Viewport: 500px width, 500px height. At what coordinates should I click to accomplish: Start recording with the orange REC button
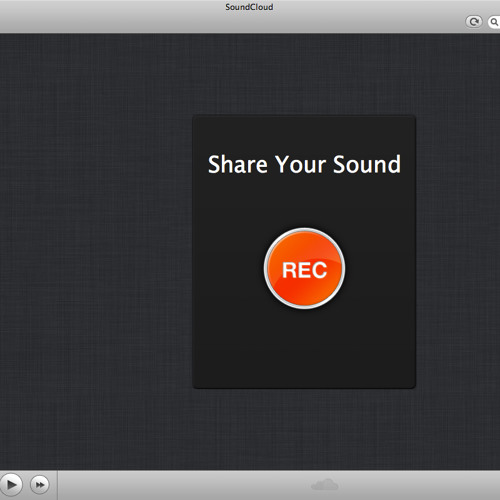click(304, 269)
